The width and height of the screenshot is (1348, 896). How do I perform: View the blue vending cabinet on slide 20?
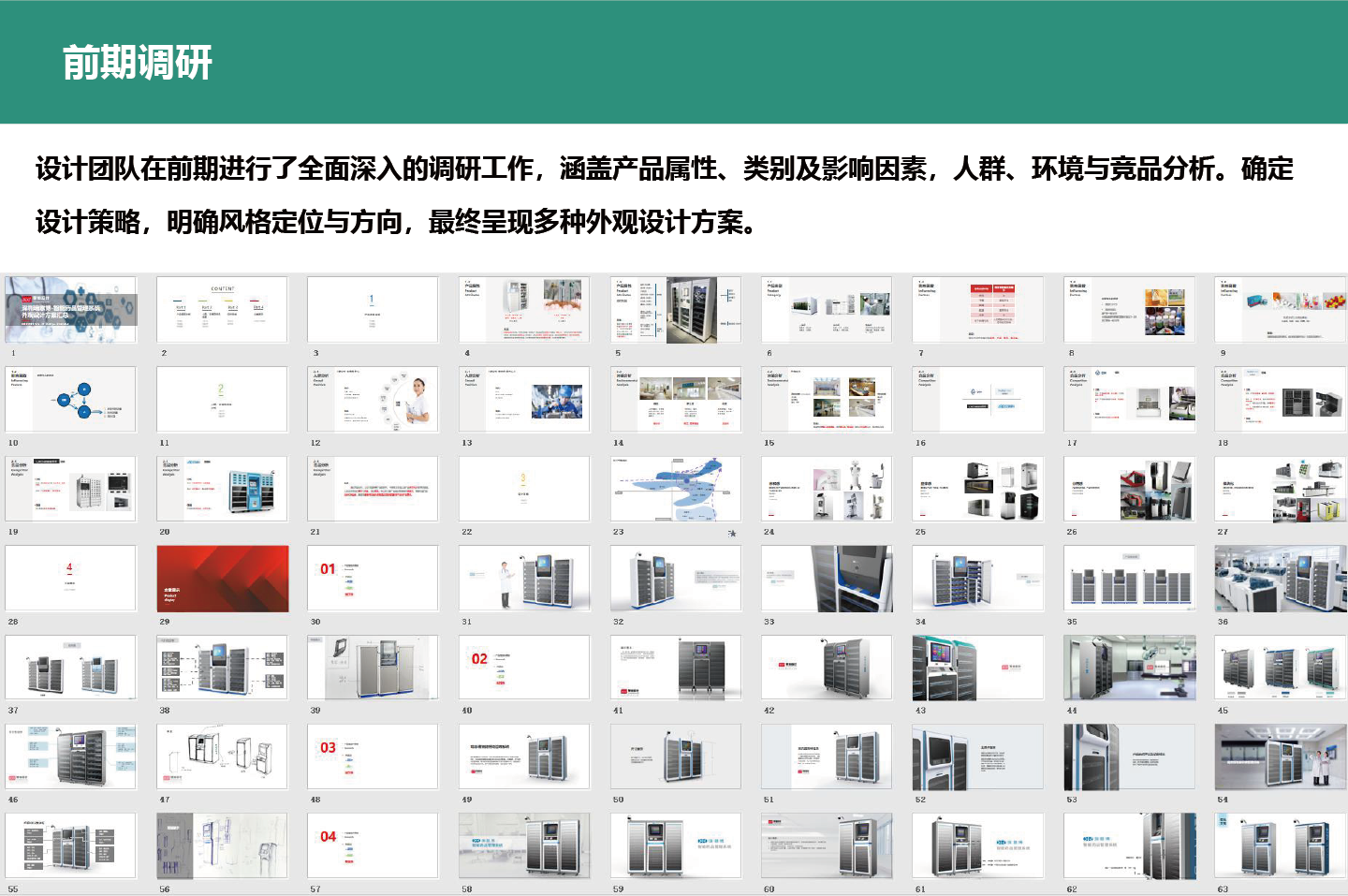pyautogui.click(x=222, y=488)
